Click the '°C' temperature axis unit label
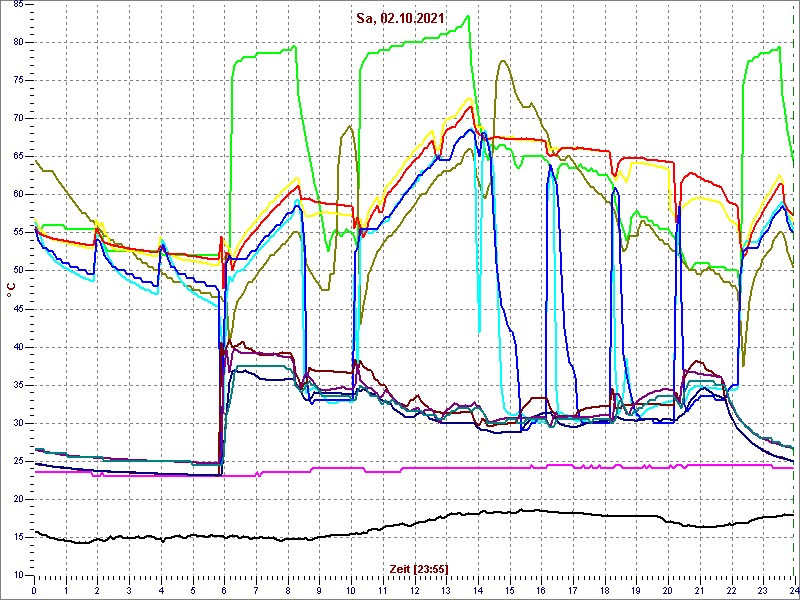This screenshot has width=800, height=600. (11, 291)
